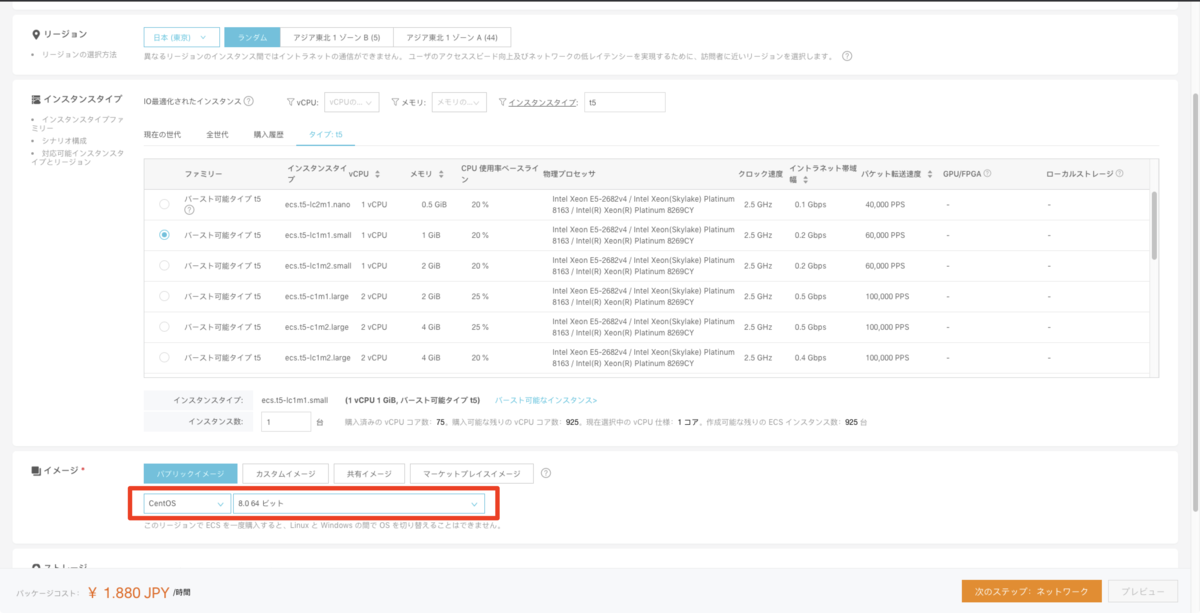Switch to タイプ: t5 tab
This screenshot has height=613, width=1200.
pos(326,134)
